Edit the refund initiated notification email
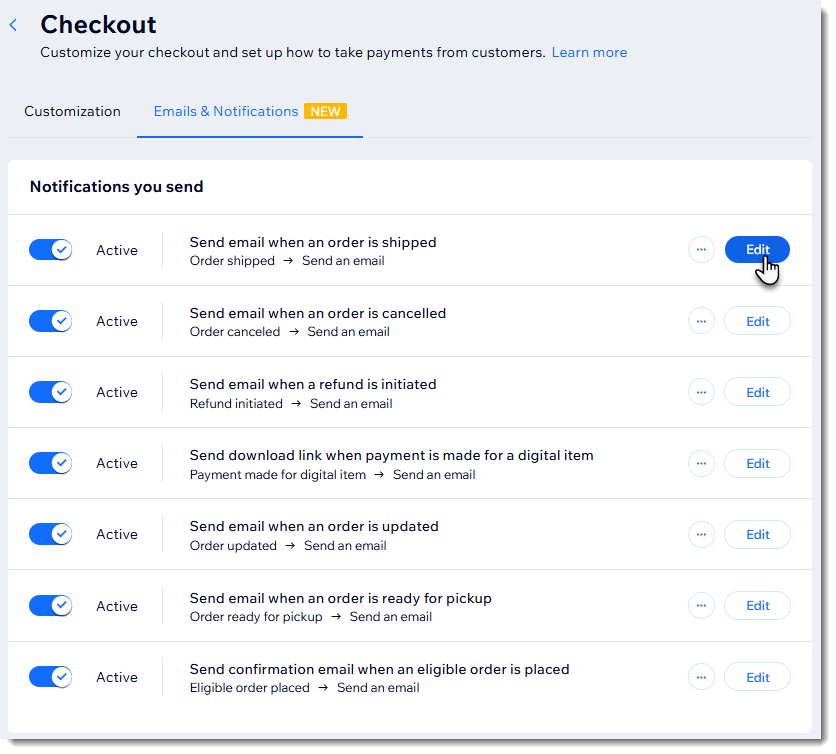 coord(757,392)
